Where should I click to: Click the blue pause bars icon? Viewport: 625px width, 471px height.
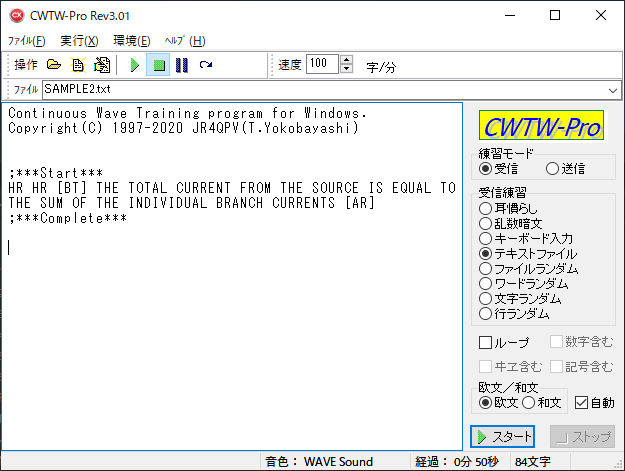tap(182, 65)
